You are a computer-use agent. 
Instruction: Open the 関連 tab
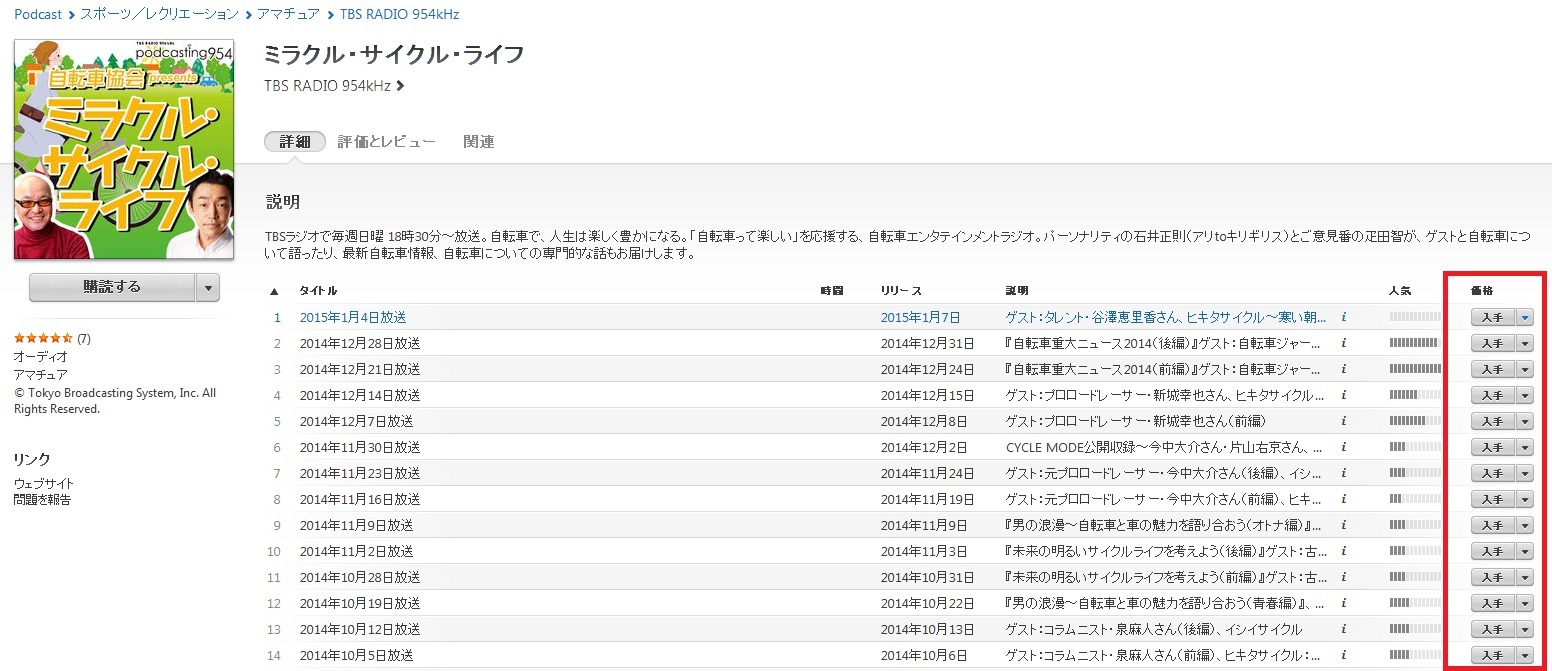[478, 141]
